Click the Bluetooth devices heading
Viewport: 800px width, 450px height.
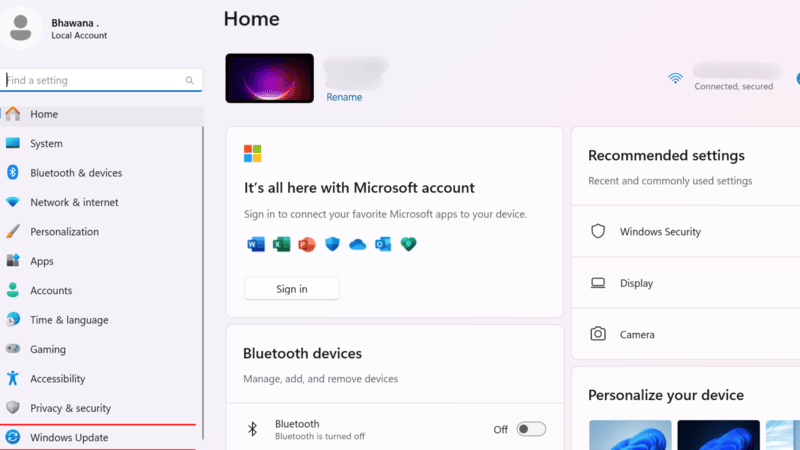[x=303, y=353]
